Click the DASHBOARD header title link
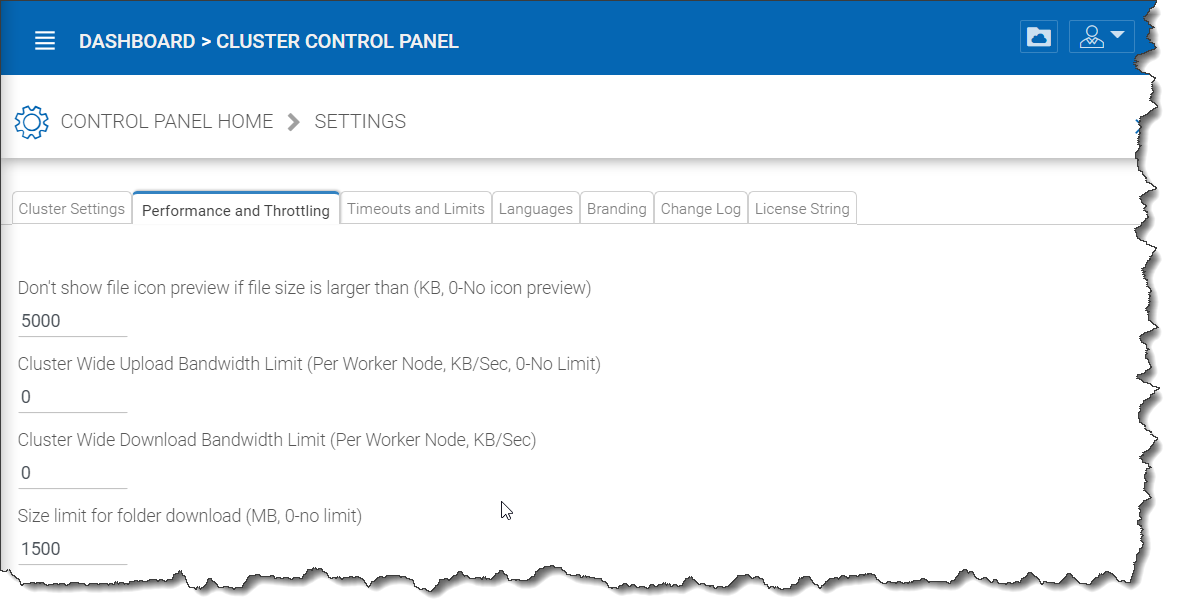1181x613 pixels. click(137, 41)
